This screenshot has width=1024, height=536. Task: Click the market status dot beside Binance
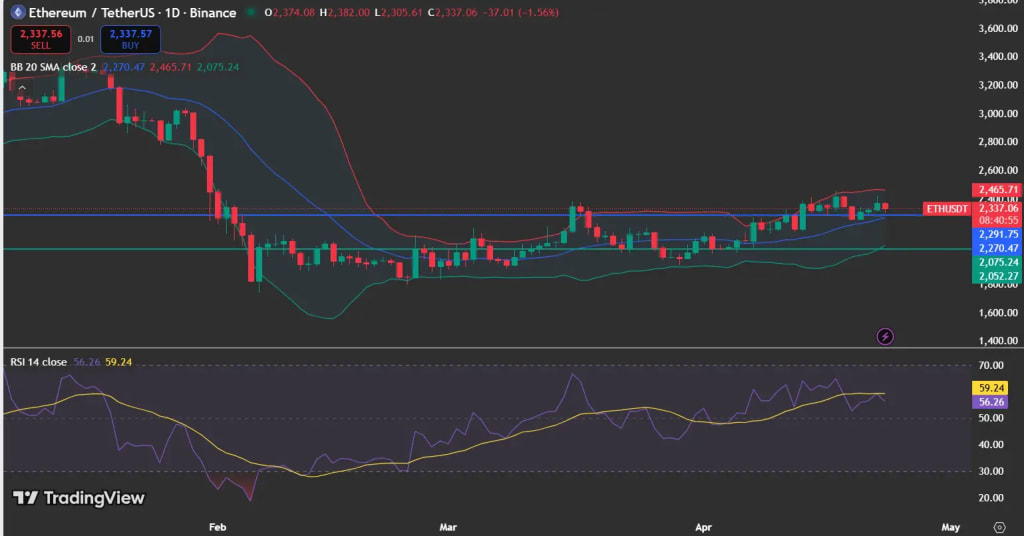[x=250, y=12]
